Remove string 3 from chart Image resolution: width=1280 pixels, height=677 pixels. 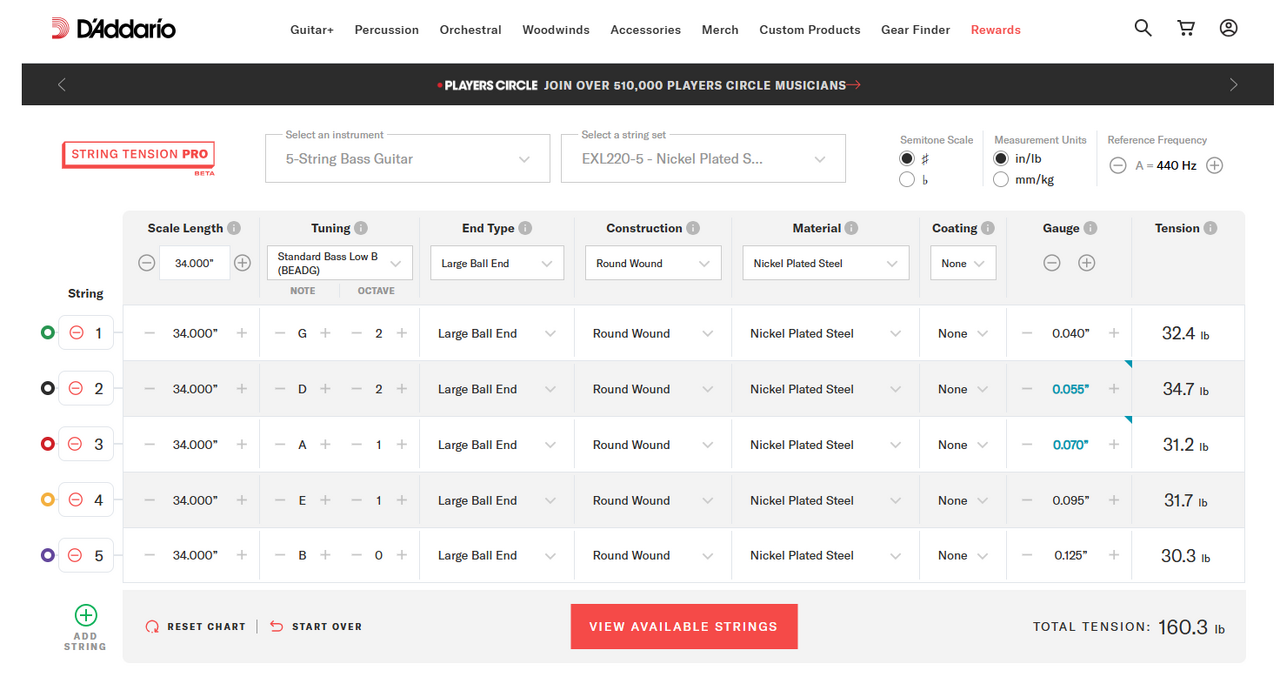coord(76,444)
